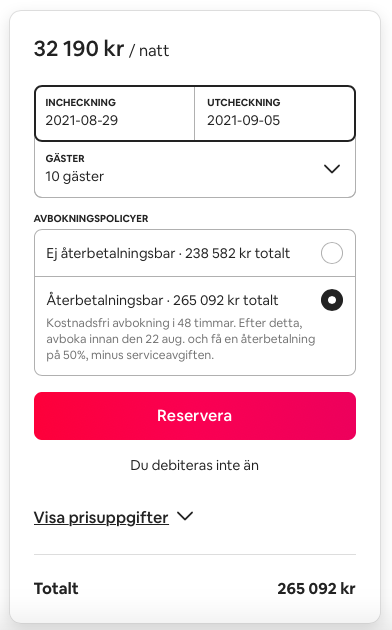The width and height of the screenshot is (392, 630).
Task: Edit the Incheckning date field
Action: coord(114,113)
